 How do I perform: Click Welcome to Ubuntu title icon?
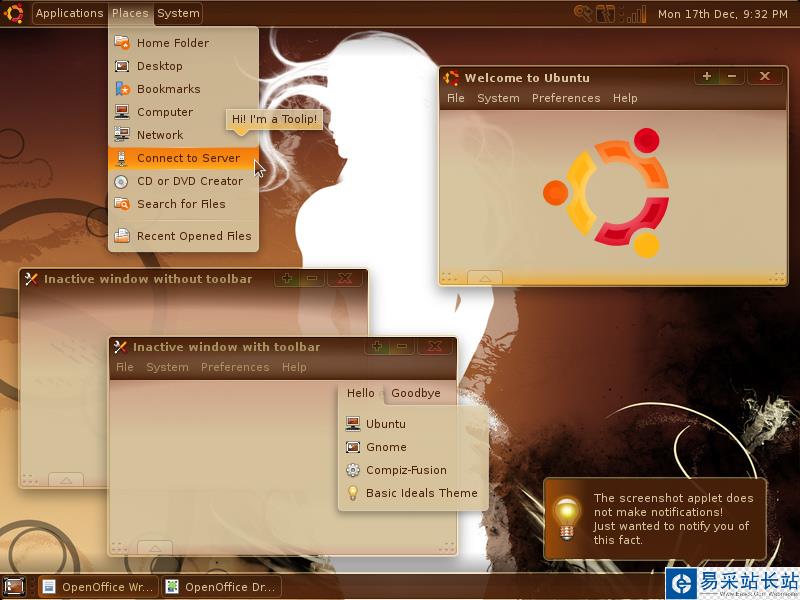click(451, 78)
